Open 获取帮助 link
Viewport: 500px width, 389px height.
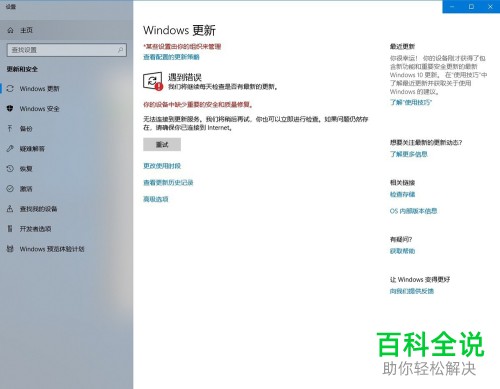[402, 251]
